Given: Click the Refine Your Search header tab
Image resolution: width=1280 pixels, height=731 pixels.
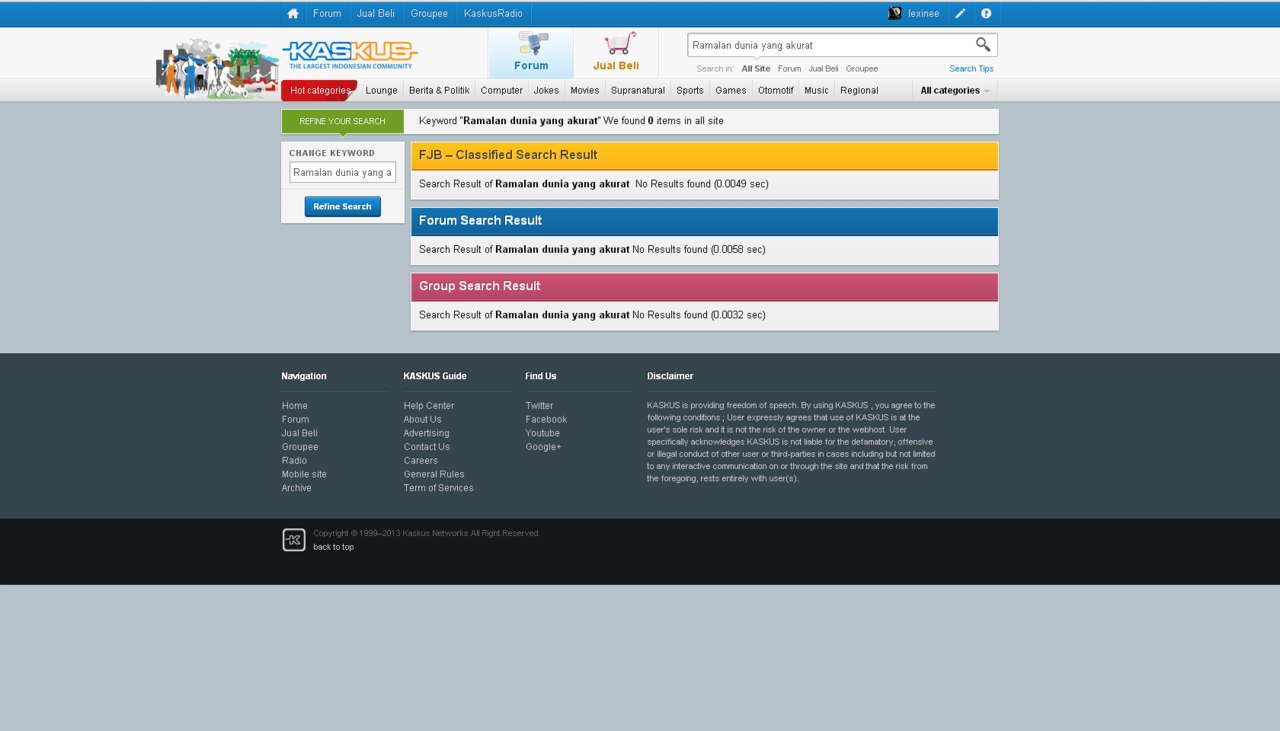Looking at the screenshot, I should (342, 121).
